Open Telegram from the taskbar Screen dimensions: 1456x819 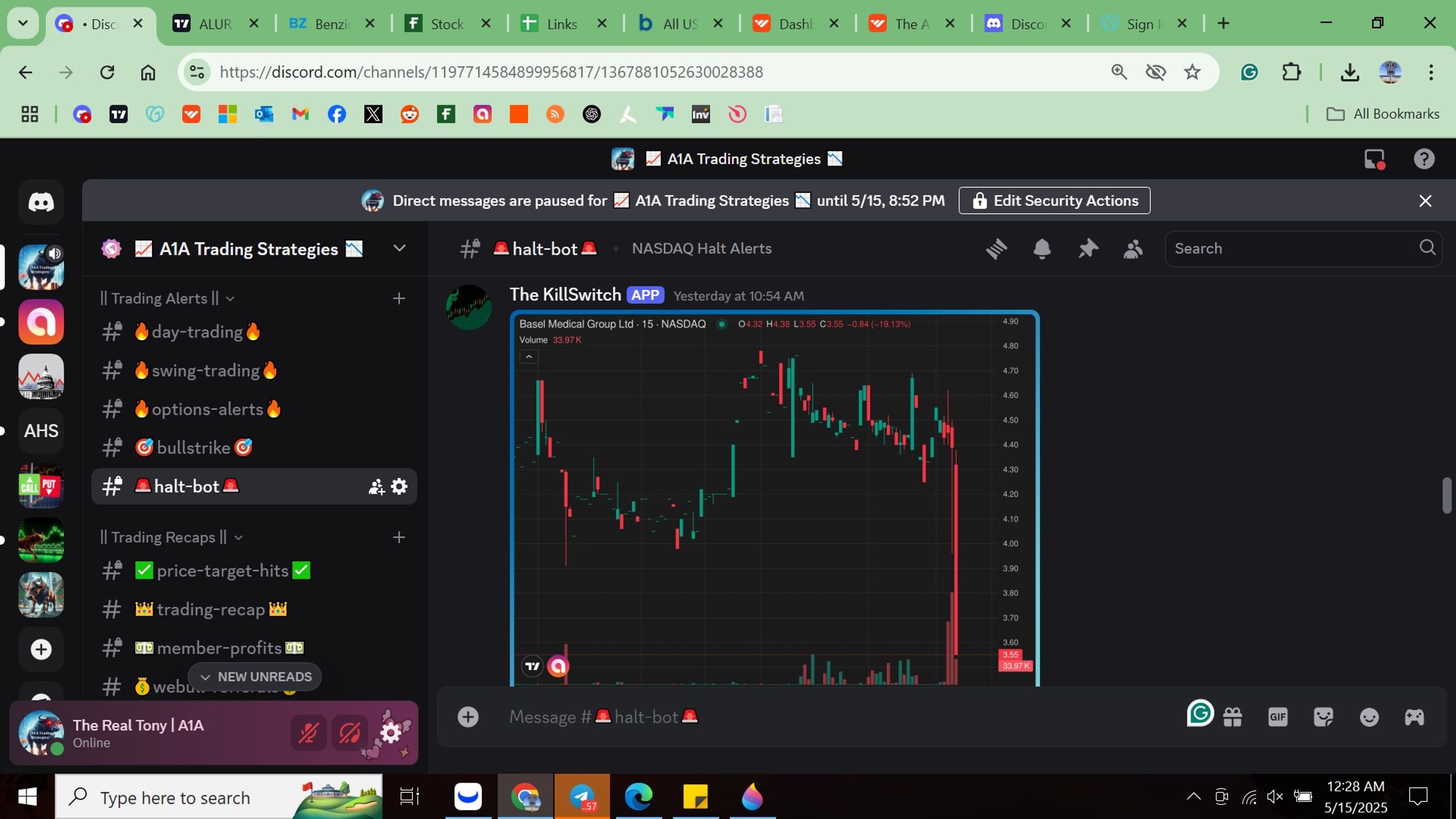[x=582, y=797]
